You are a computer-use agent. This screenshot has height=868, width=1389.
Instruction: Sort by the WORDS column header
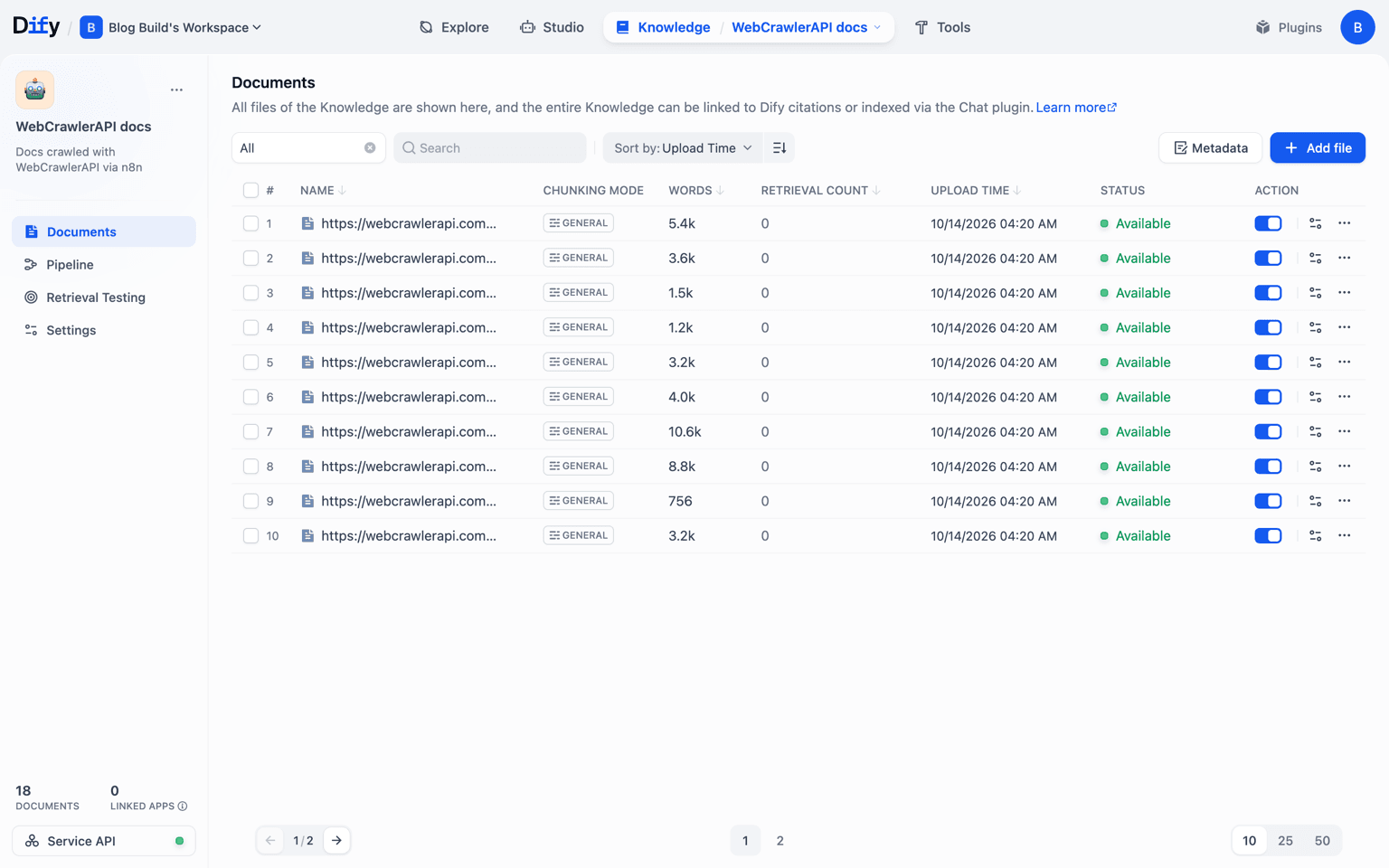696,190
